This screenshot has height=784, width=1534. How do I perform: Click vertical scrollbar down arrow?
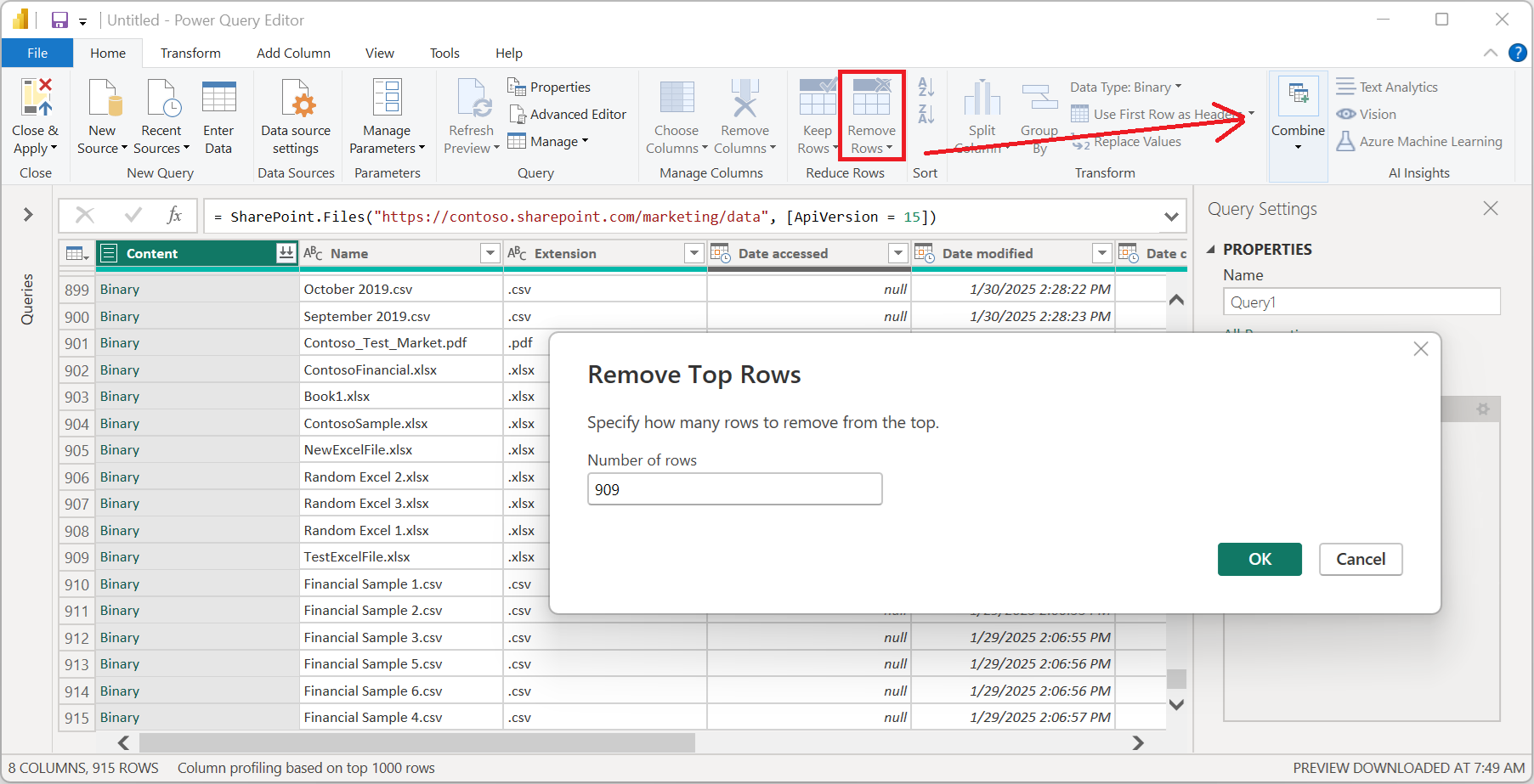(x=1176, y=704)
